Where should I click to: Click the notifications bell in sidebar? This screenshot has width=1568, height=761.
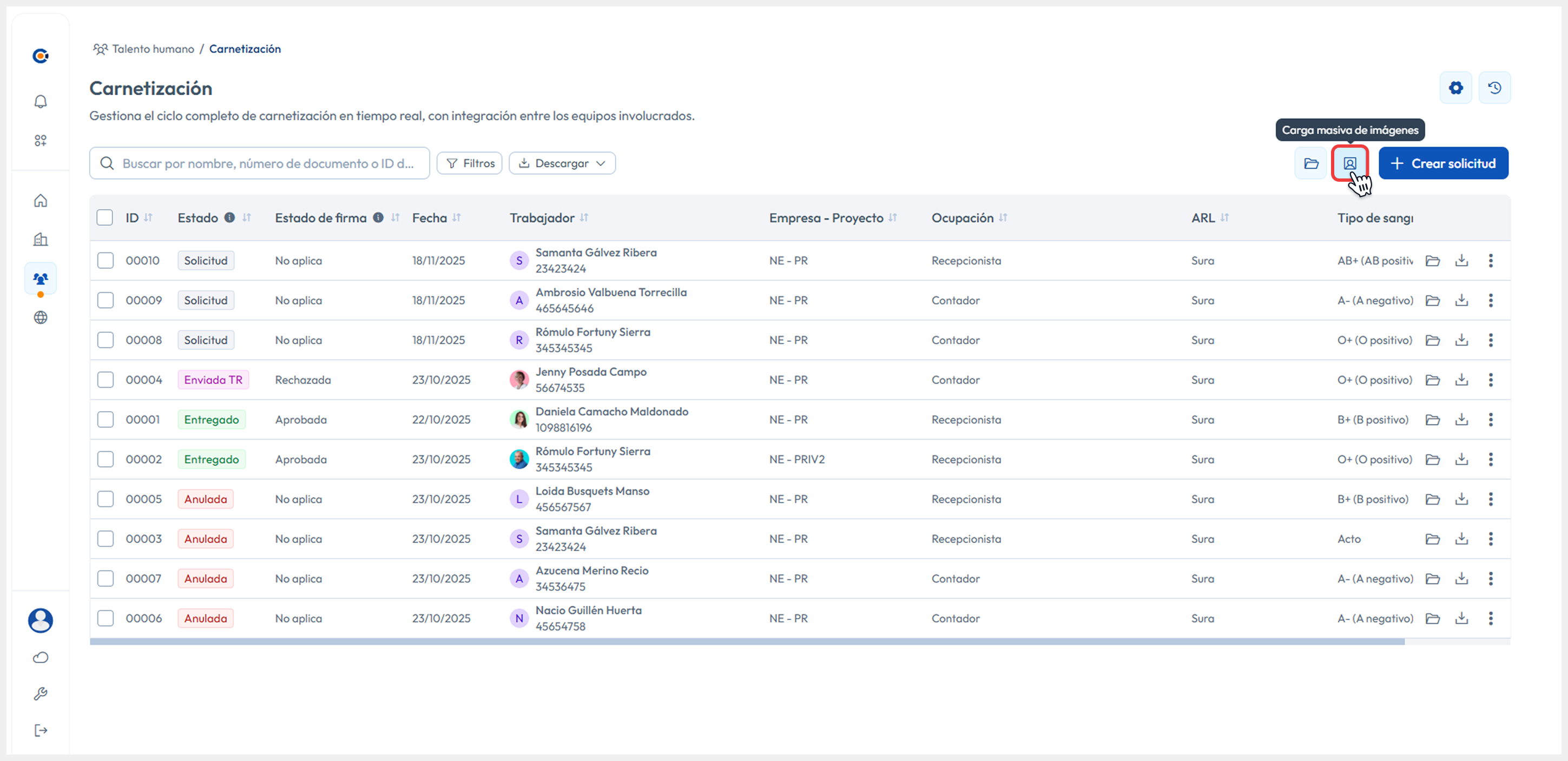(40, 101)
